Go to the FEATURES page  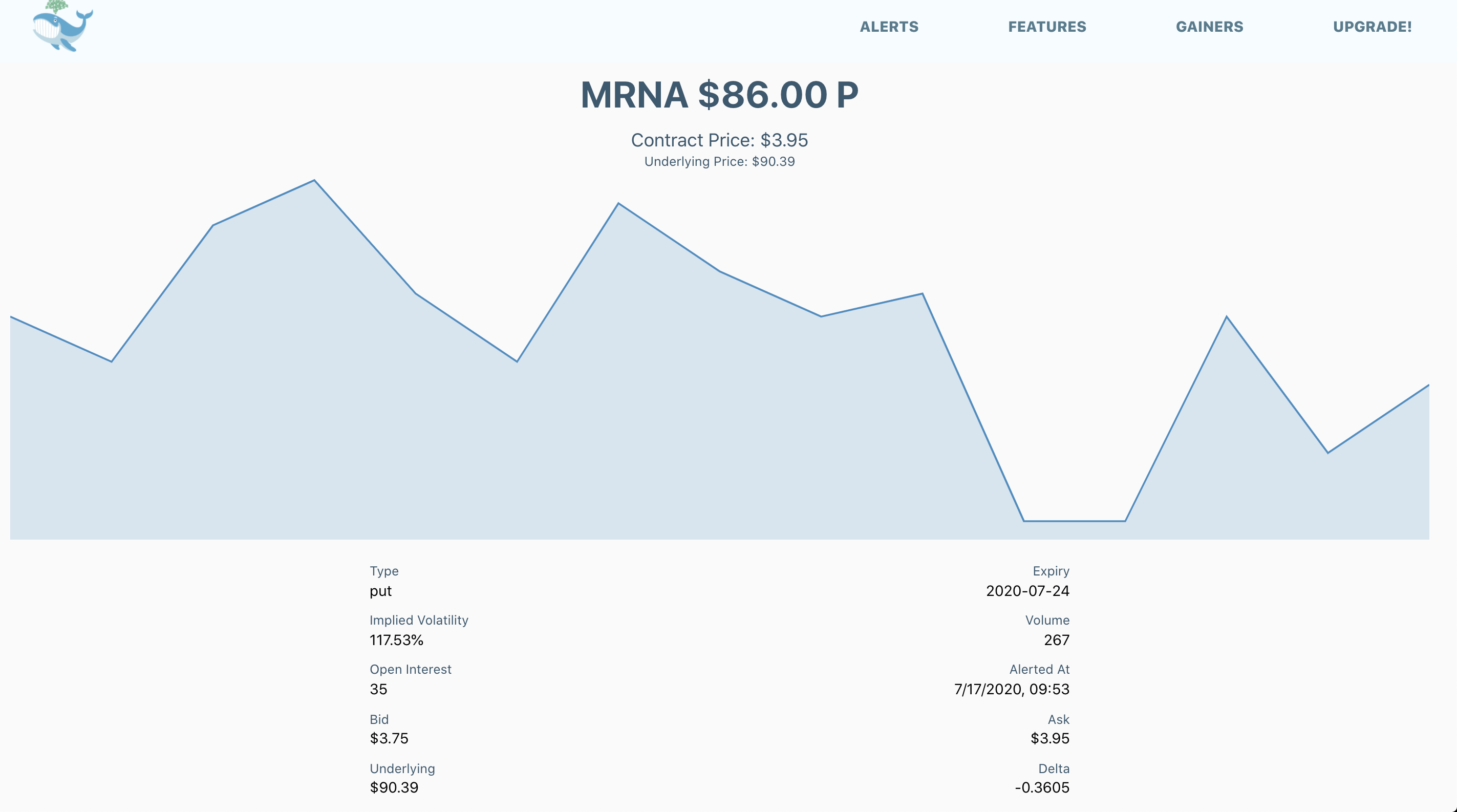tap(1047, 27)
